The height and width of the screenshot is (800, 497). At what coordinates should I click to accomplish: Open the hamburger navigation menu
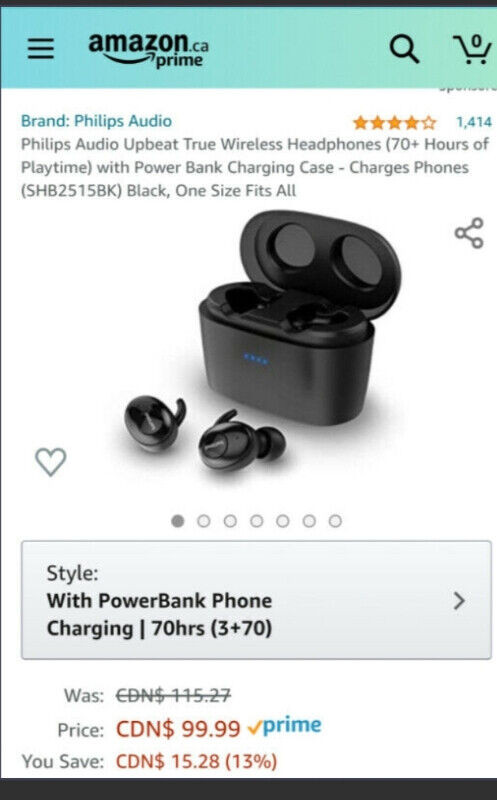point(41,48)
